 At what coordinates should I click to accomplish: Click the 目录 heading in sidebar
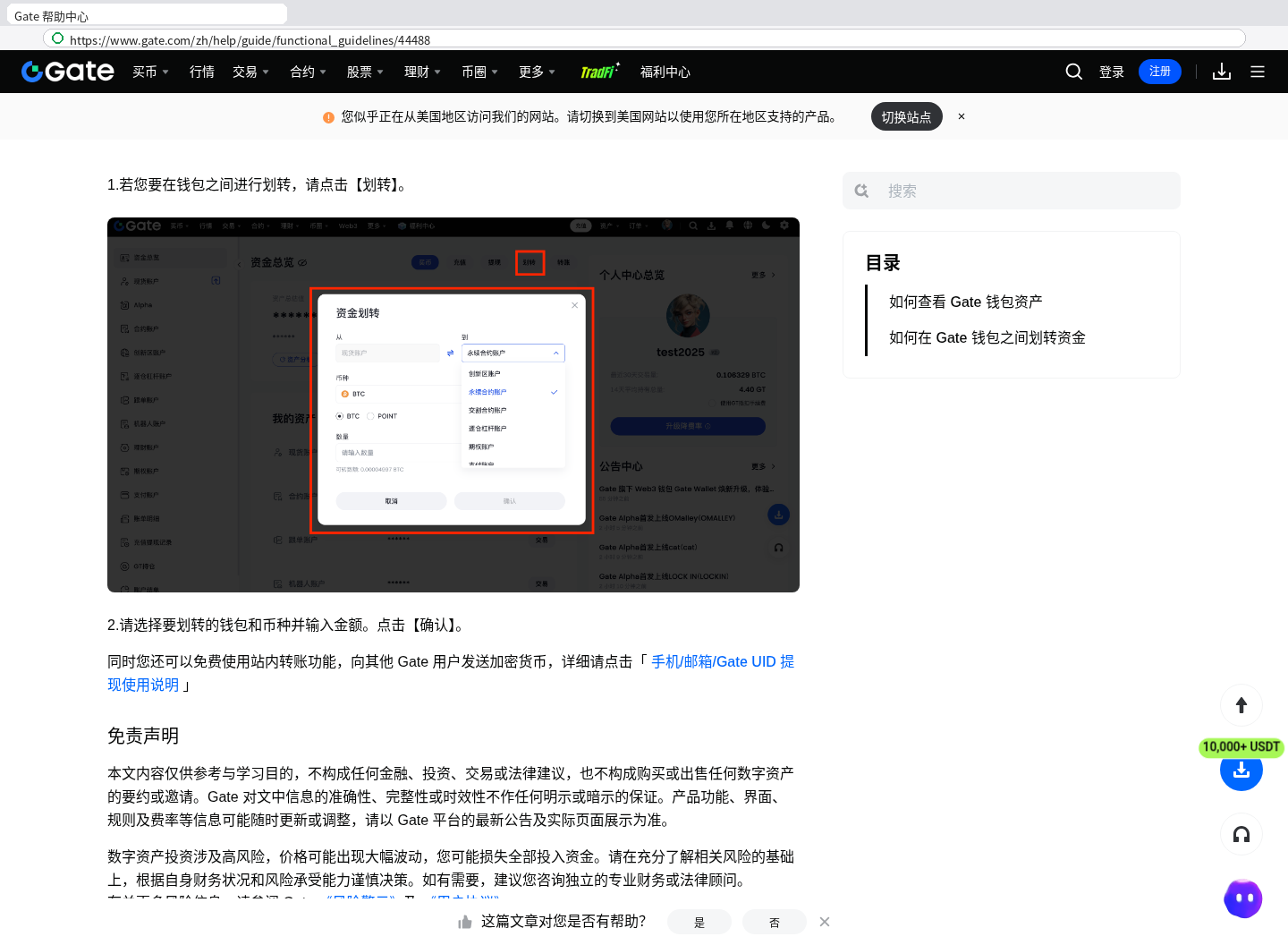pos(883,262)
